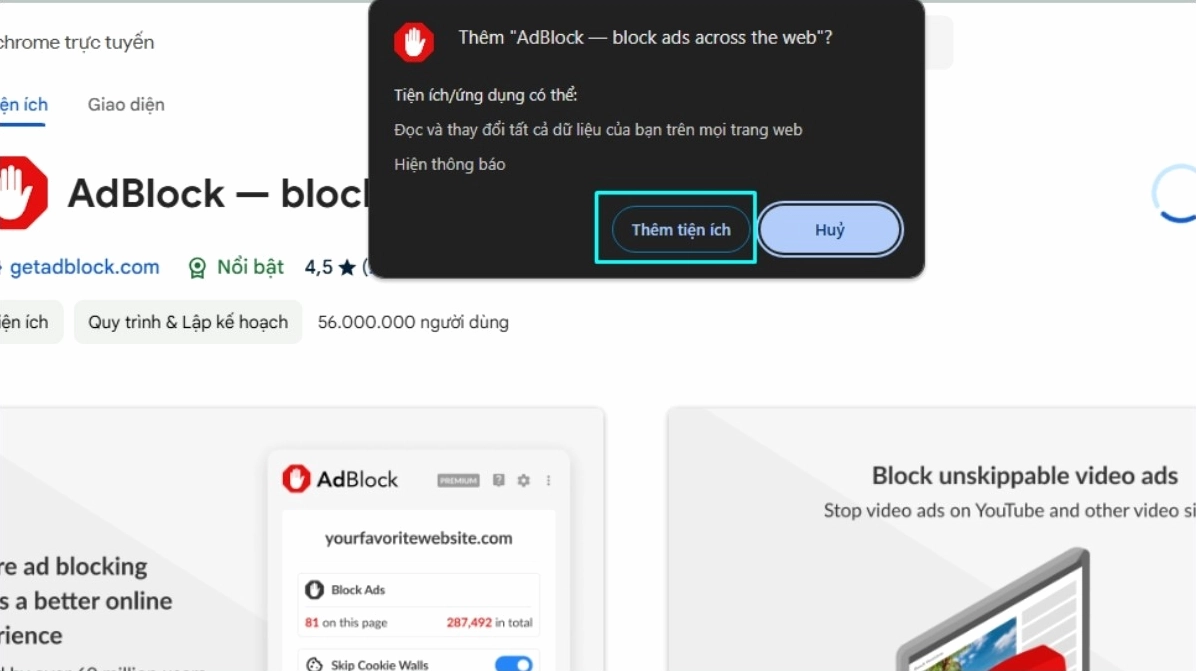The height and width of the screenshot is (671, 1196).
Task: Click the Block unskippable video ads slide
Action: click(x=932, y=539)
